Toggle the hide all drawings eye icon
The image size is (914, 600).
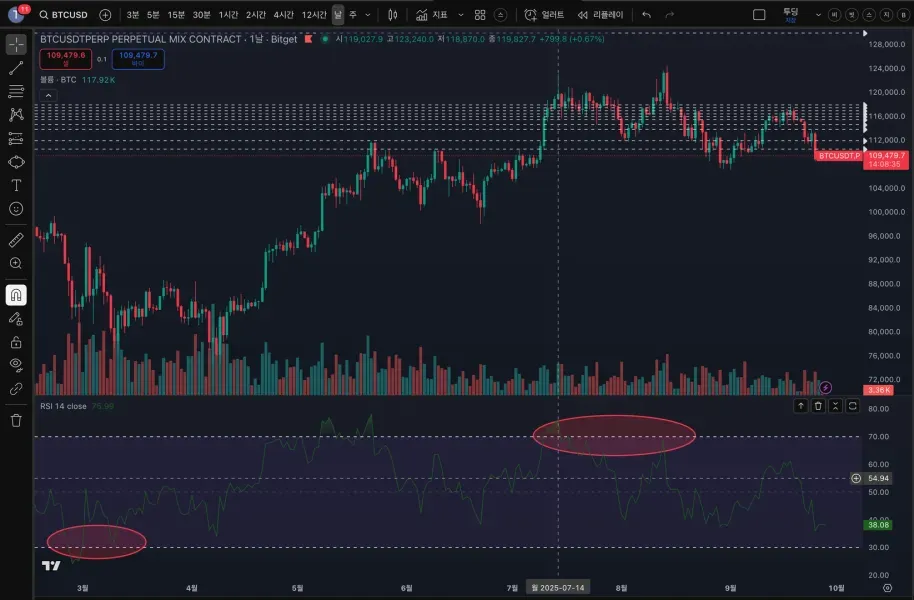click(x=15, y=366)
